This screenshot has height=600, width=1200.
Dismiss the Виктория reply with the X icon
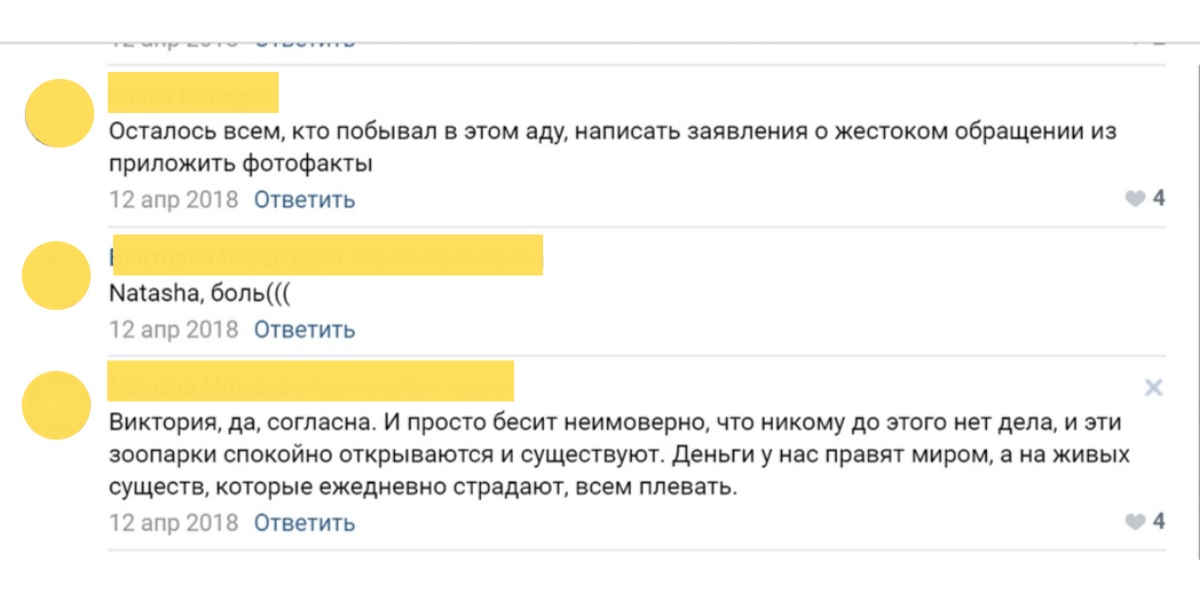1153,388
